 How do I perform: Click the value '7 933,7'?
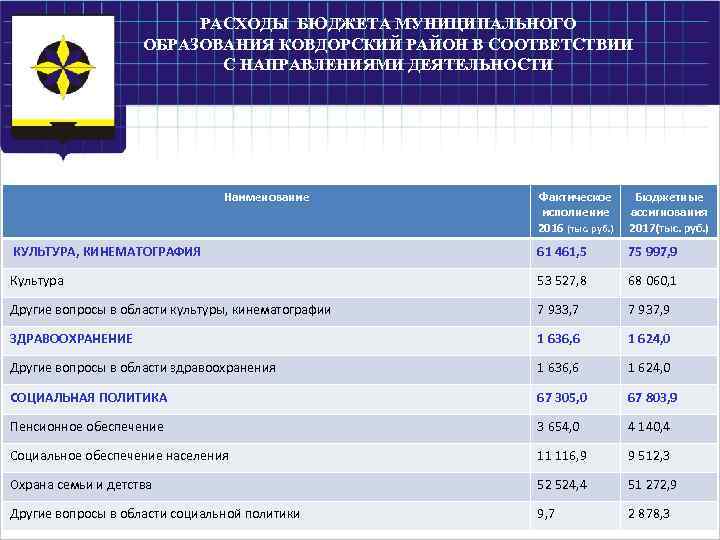tap(557, 310)
